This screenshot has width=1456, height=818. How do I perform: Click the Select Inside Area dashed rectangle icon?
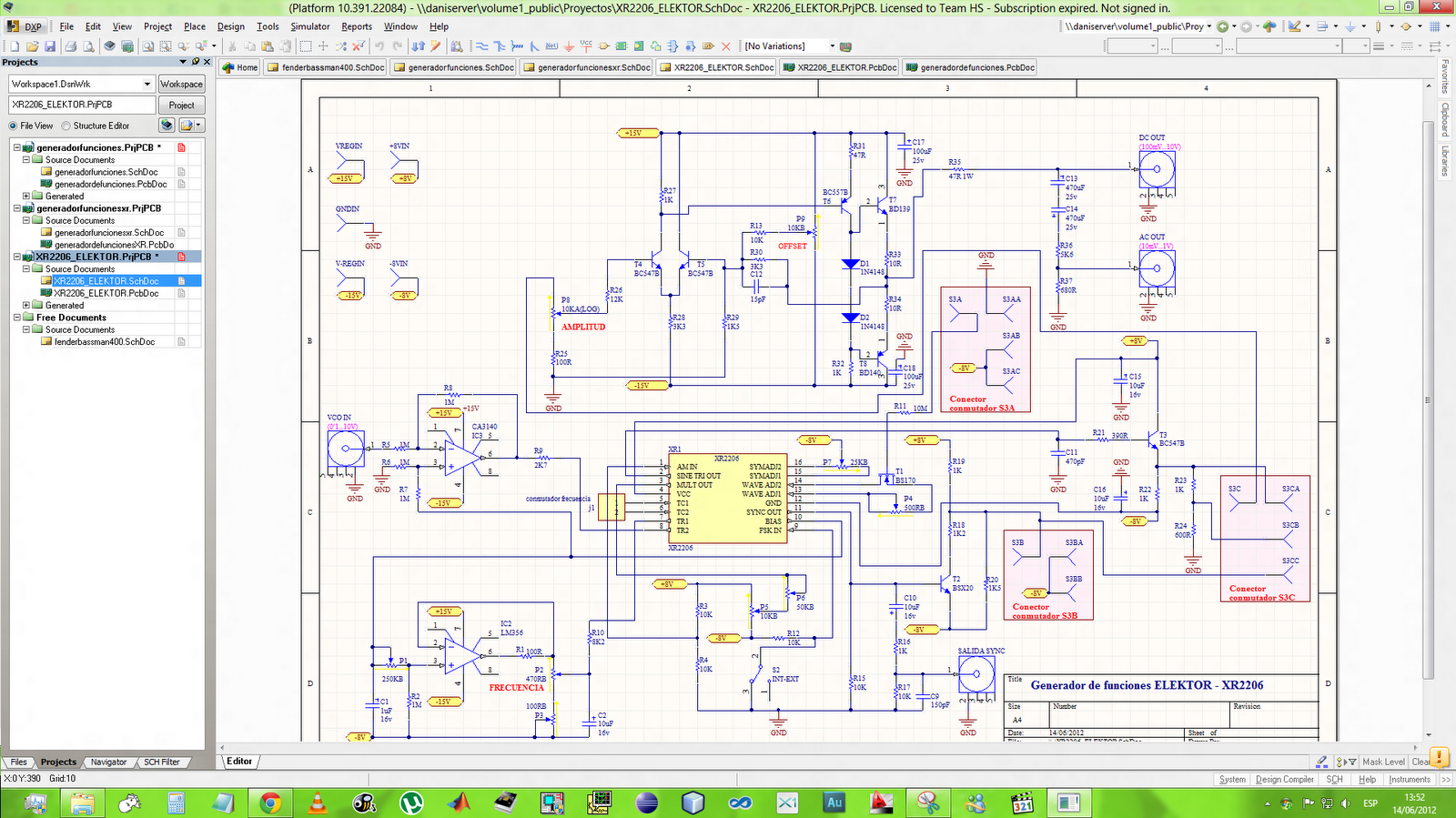pyautogui.click(x=306, y=46)
